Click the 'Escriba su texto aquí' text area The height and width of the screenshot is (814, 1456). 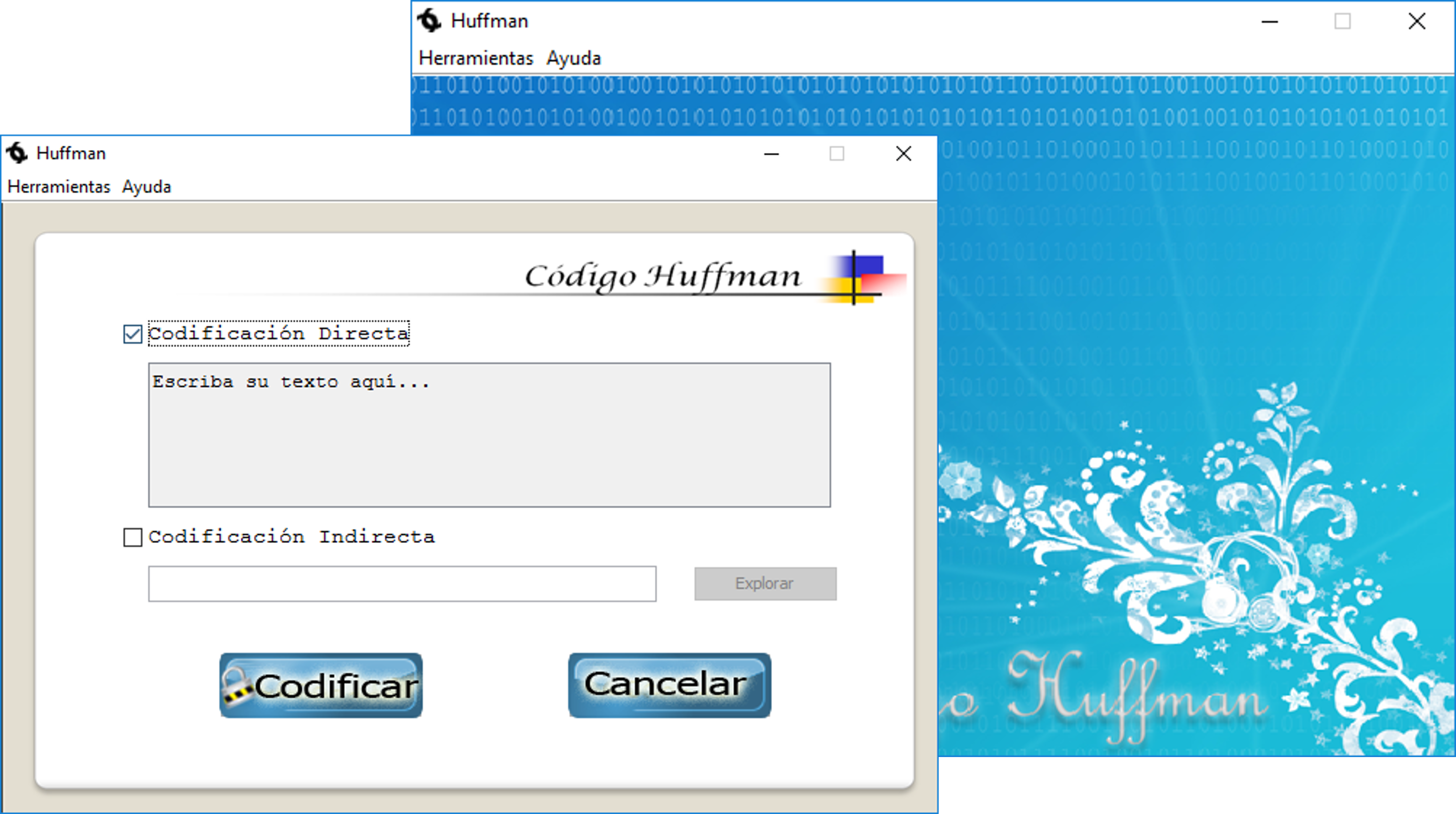pos(490,435)
